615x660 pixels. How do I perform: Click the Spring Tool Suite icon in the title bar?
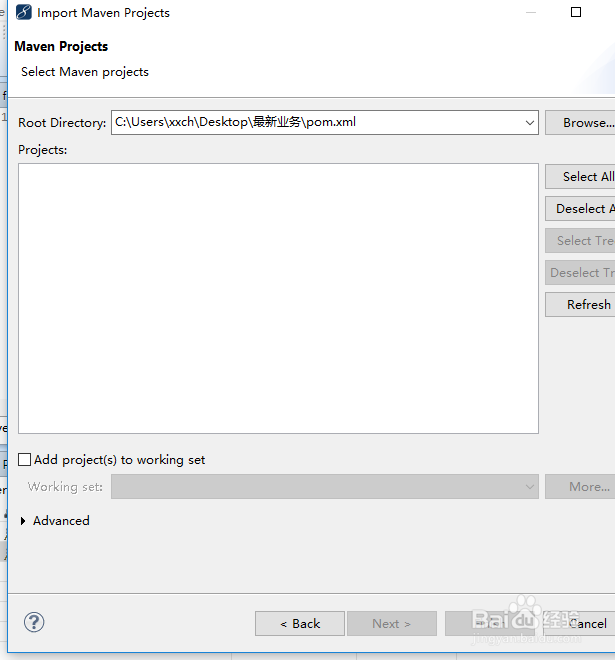click(x=24, y=12)
